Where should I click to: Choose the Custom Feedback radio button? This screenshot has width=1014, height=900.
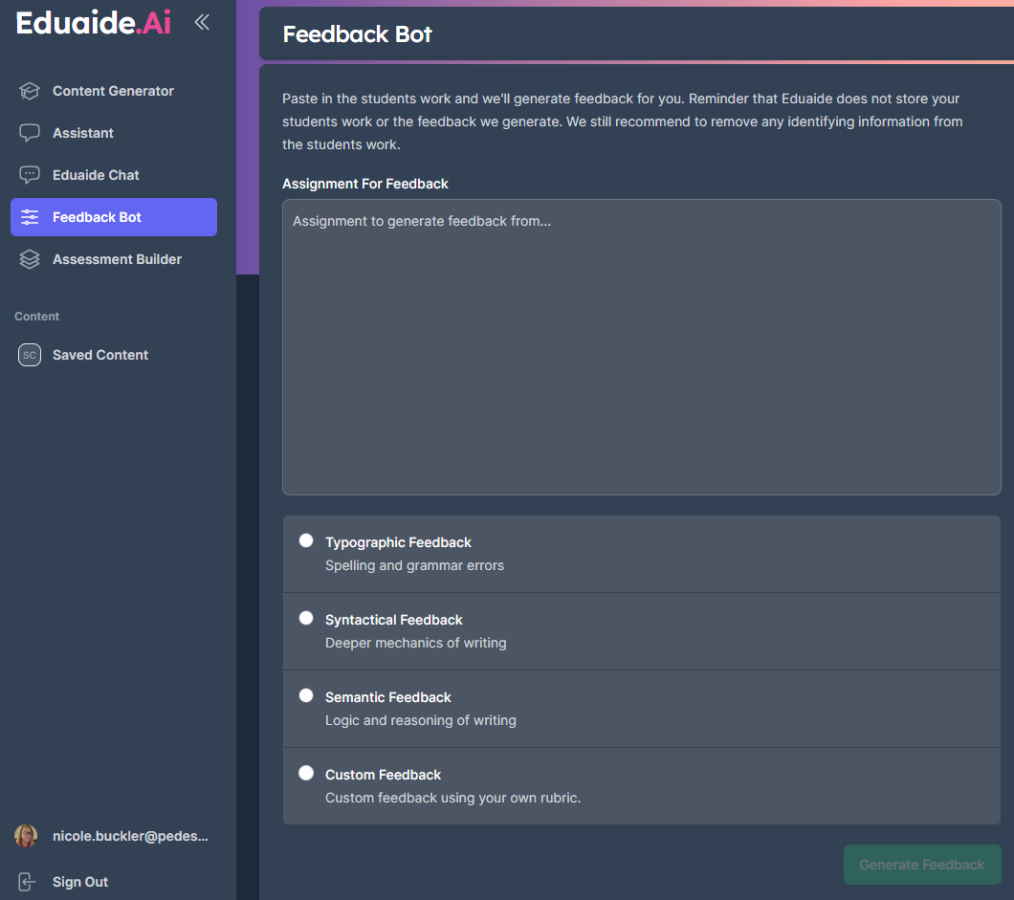click(306, 773)
